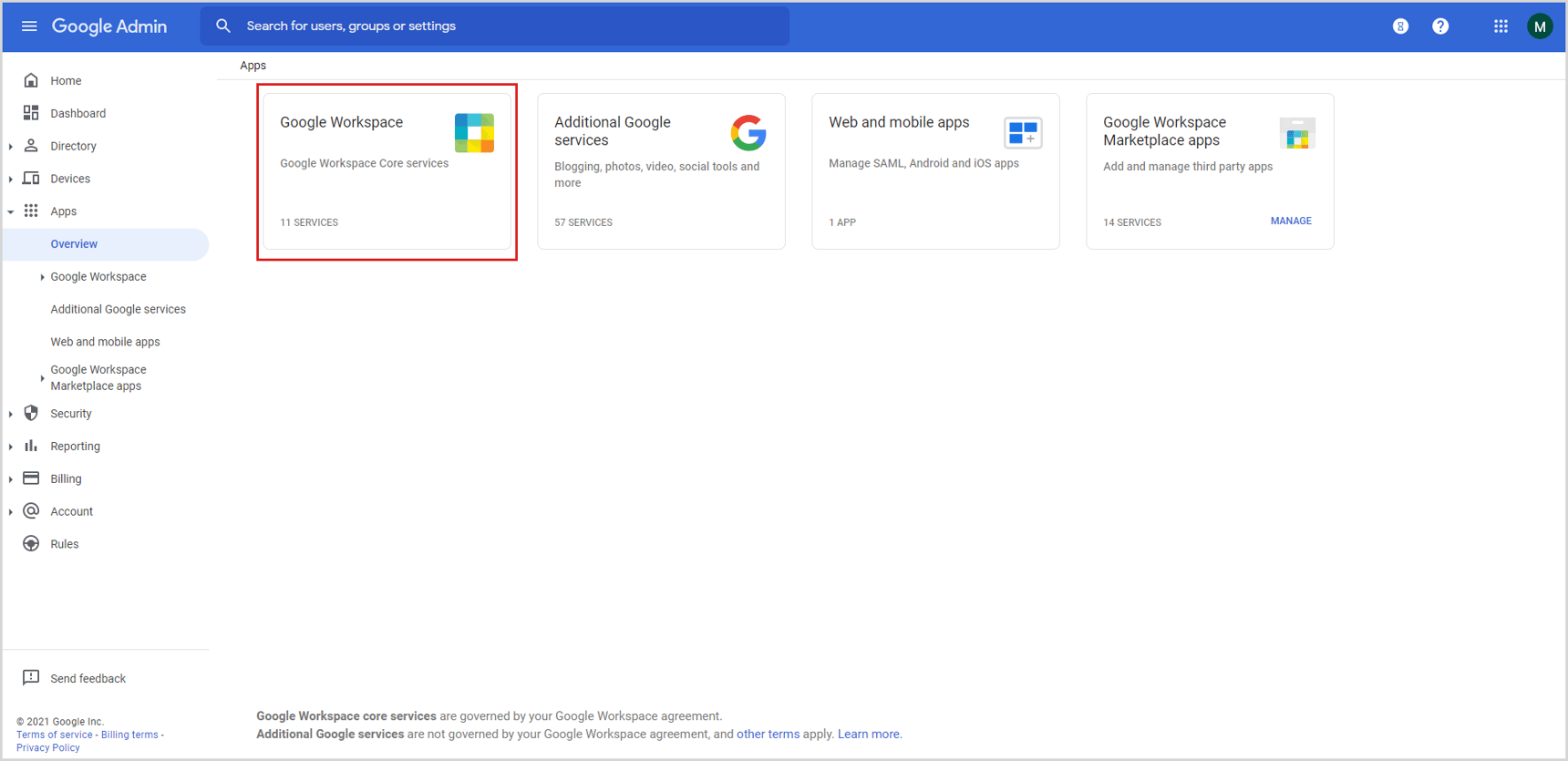The image size is (1568, 761).
Task: Expand Google Workspace submenu arrow in sidebar
Action: [42, 277]
